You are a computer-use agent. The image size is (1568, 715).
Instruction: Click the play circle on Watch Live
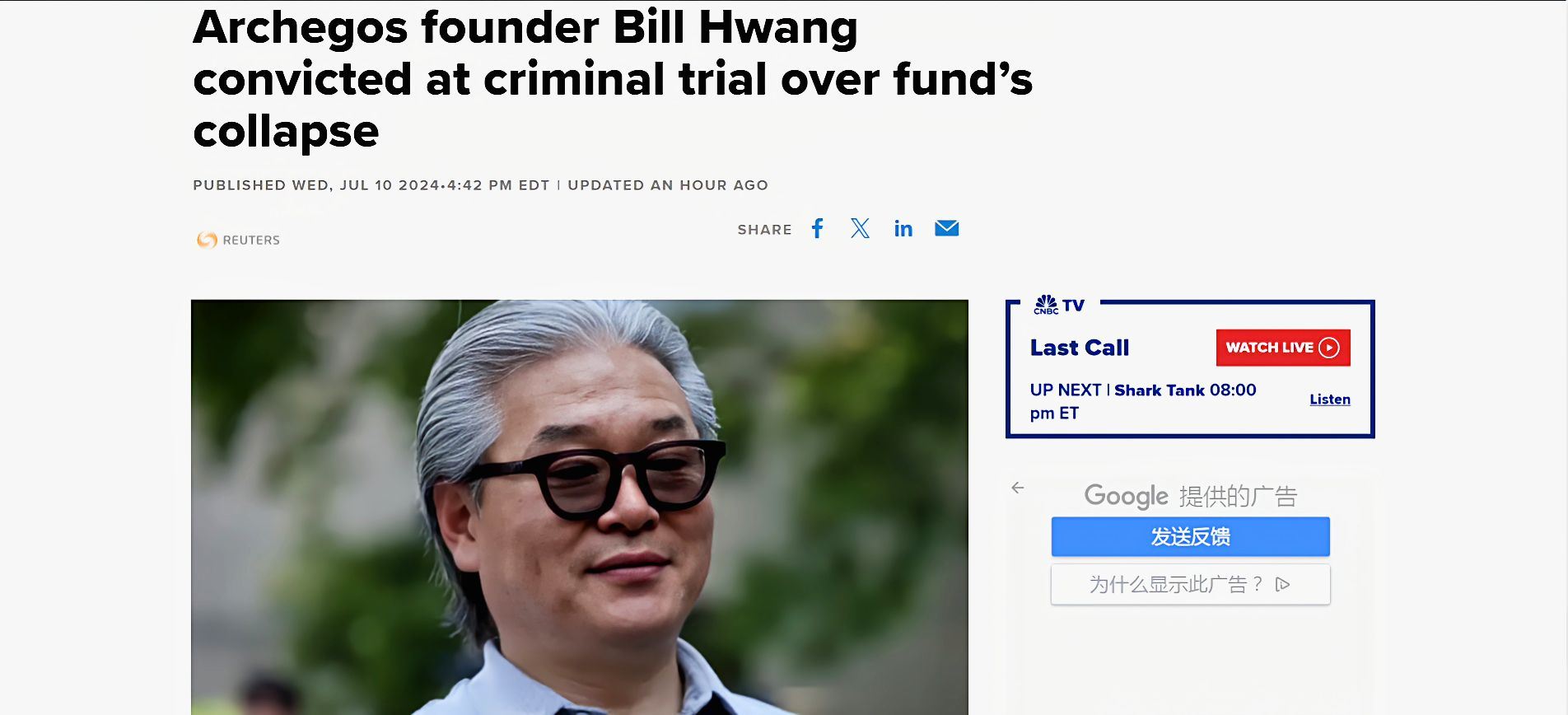pos(1328,348)
